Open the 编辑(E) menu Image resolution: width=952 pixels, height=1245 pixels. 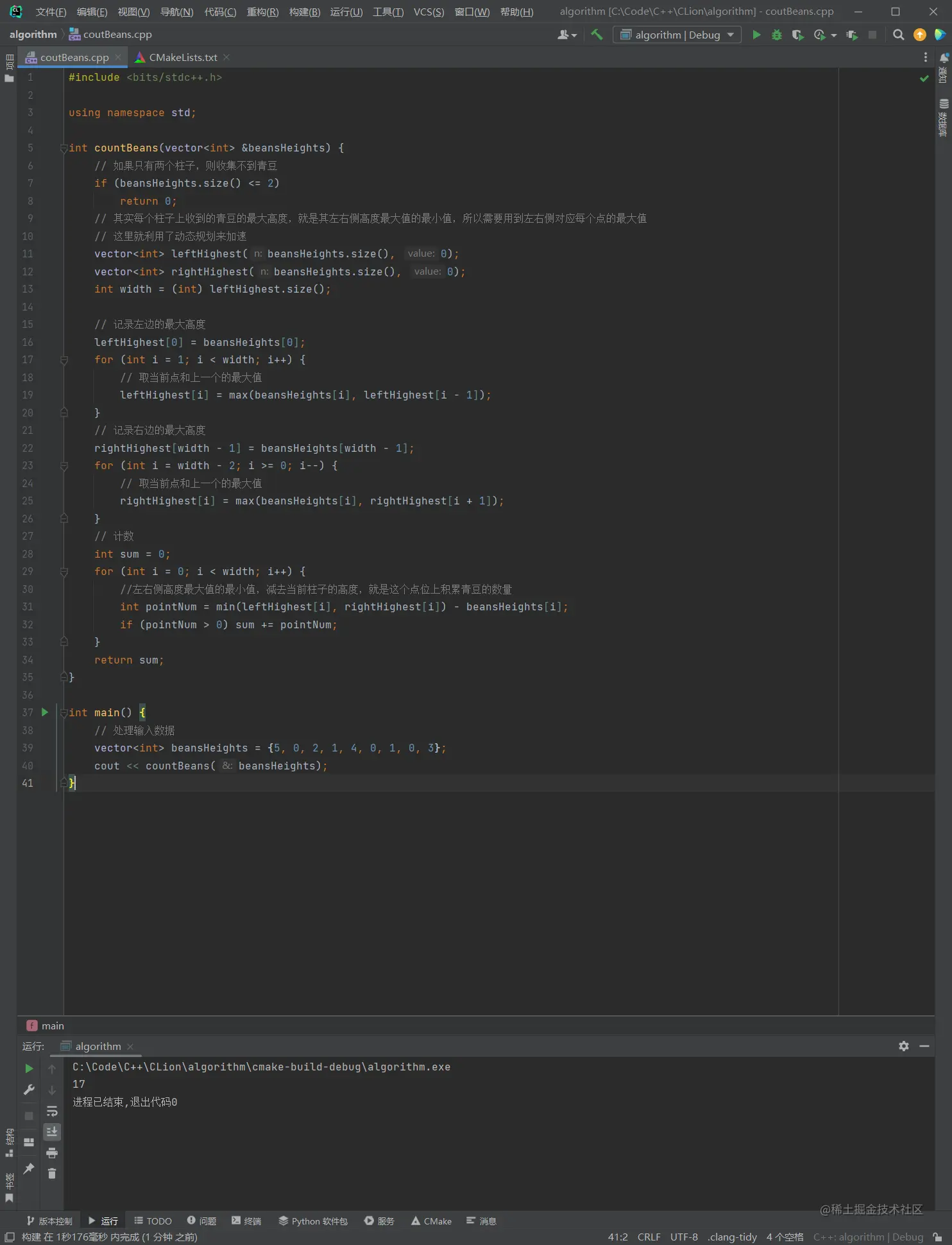pyautogui.click(x=92, y=12)
